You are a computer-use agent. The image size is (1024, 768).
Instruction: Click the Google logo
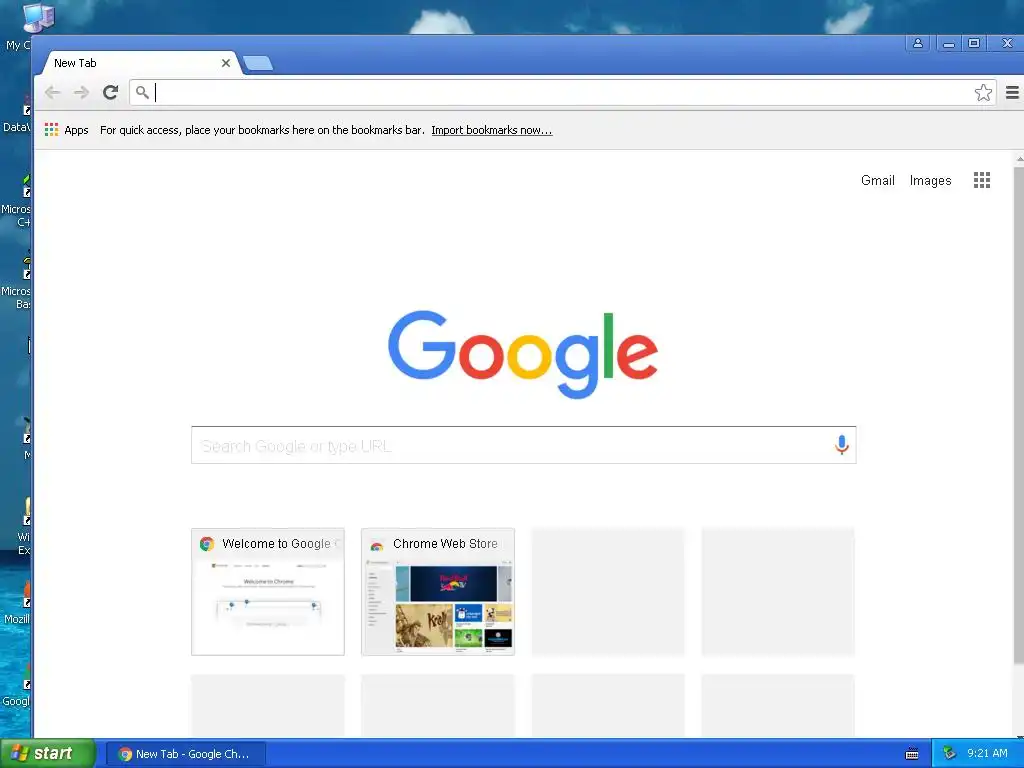pos(522,354)
